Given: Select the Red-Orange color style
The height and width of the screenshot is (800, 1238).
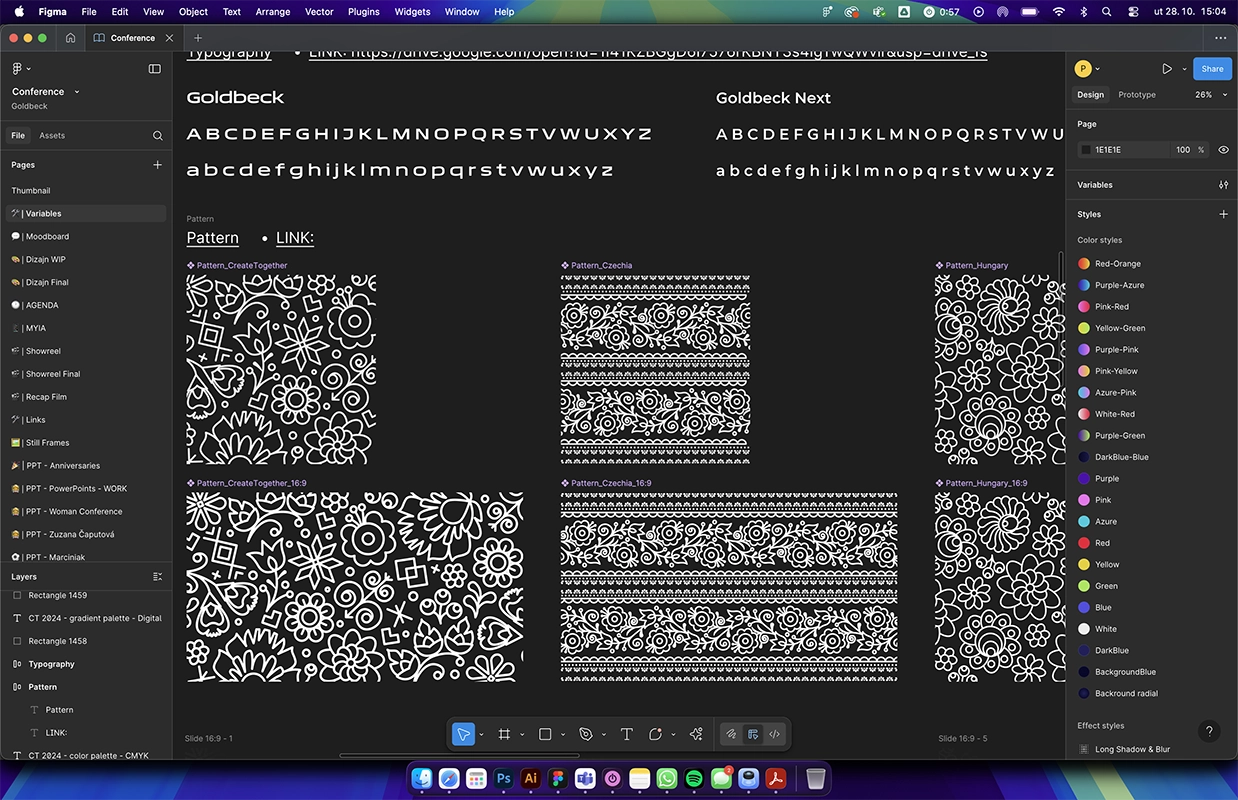Looking at the screenshot, I should click(x=1117, y=264).
